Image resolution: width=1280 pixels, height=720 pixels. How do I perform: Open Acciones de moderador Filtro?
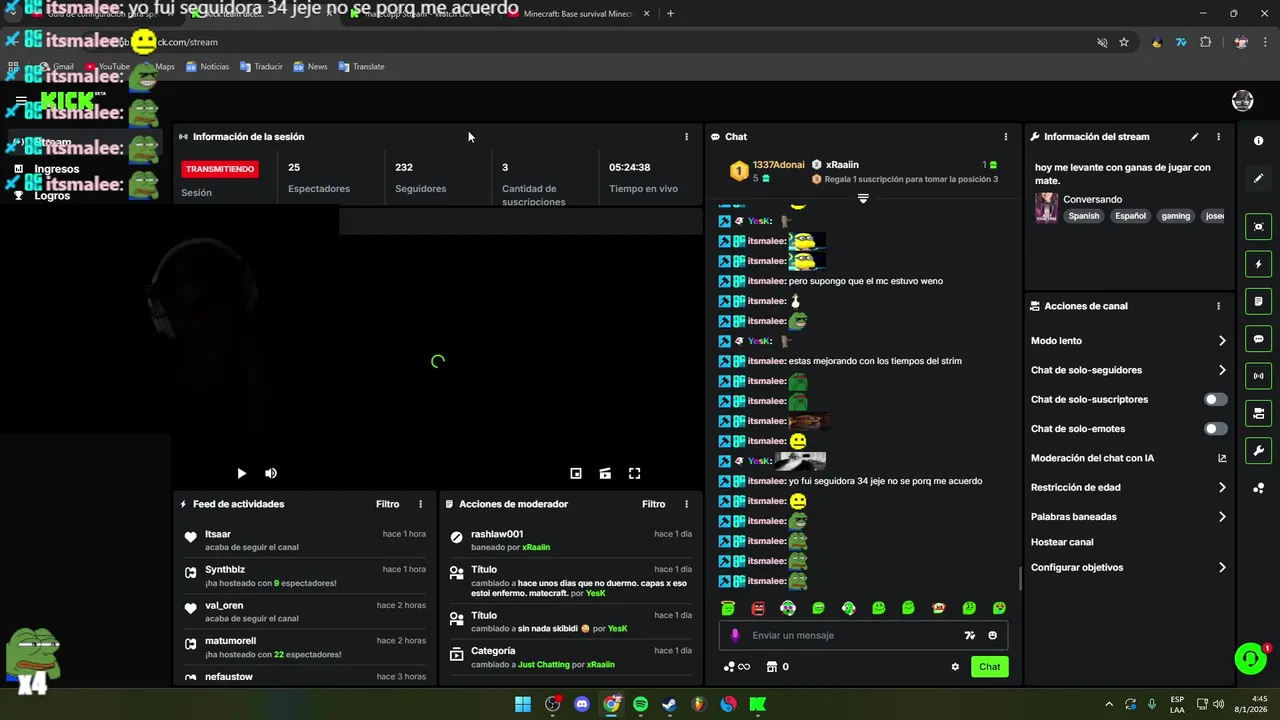[x=653, y=504]
